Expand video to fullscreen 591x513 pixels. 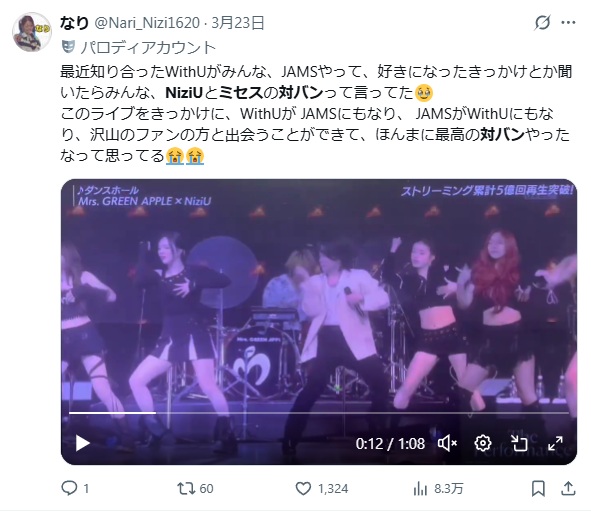click(555, 443)
